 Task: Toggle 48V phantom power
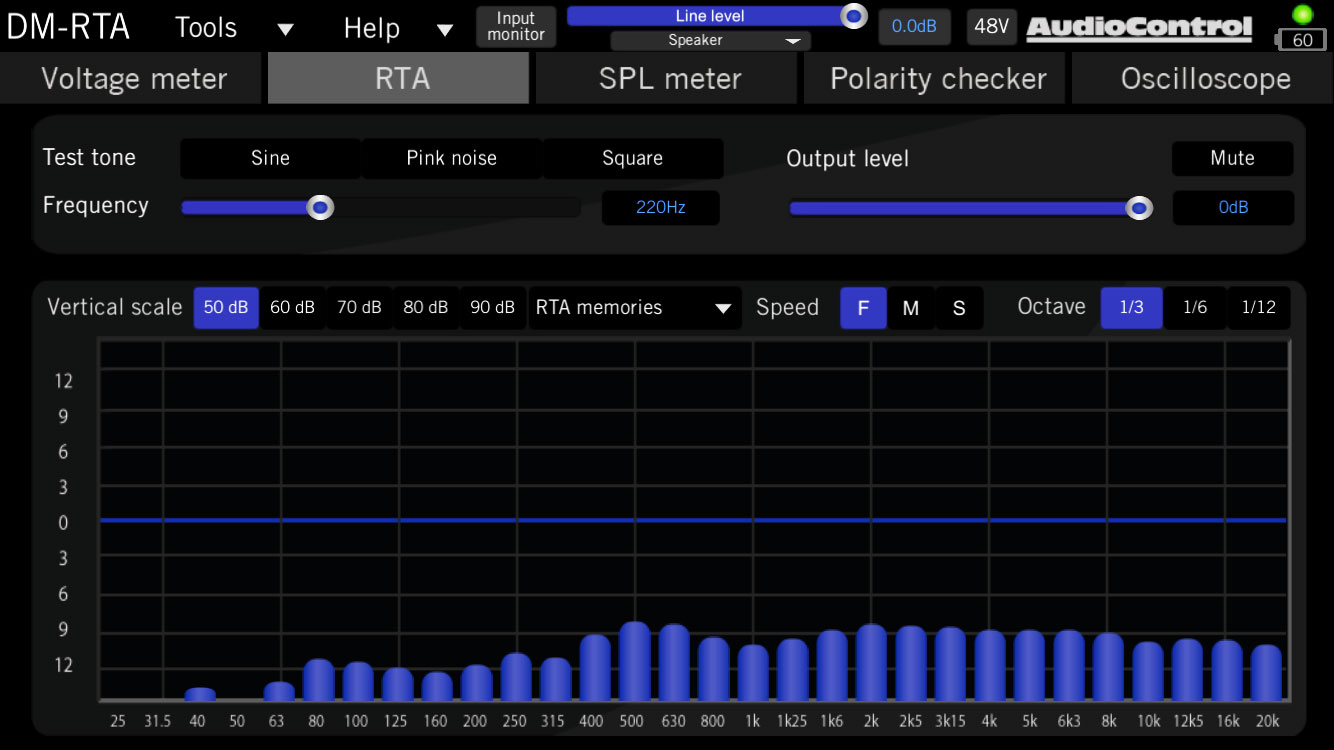pos(991,27)
